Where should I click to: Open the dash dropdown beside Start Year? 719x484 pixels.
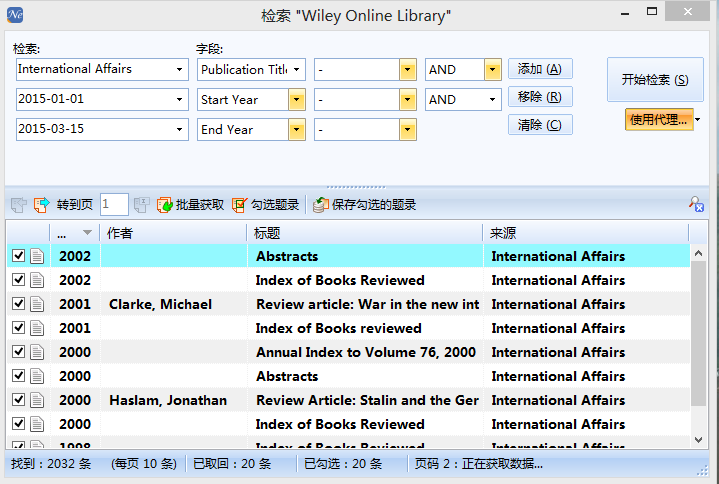[407, 99]
